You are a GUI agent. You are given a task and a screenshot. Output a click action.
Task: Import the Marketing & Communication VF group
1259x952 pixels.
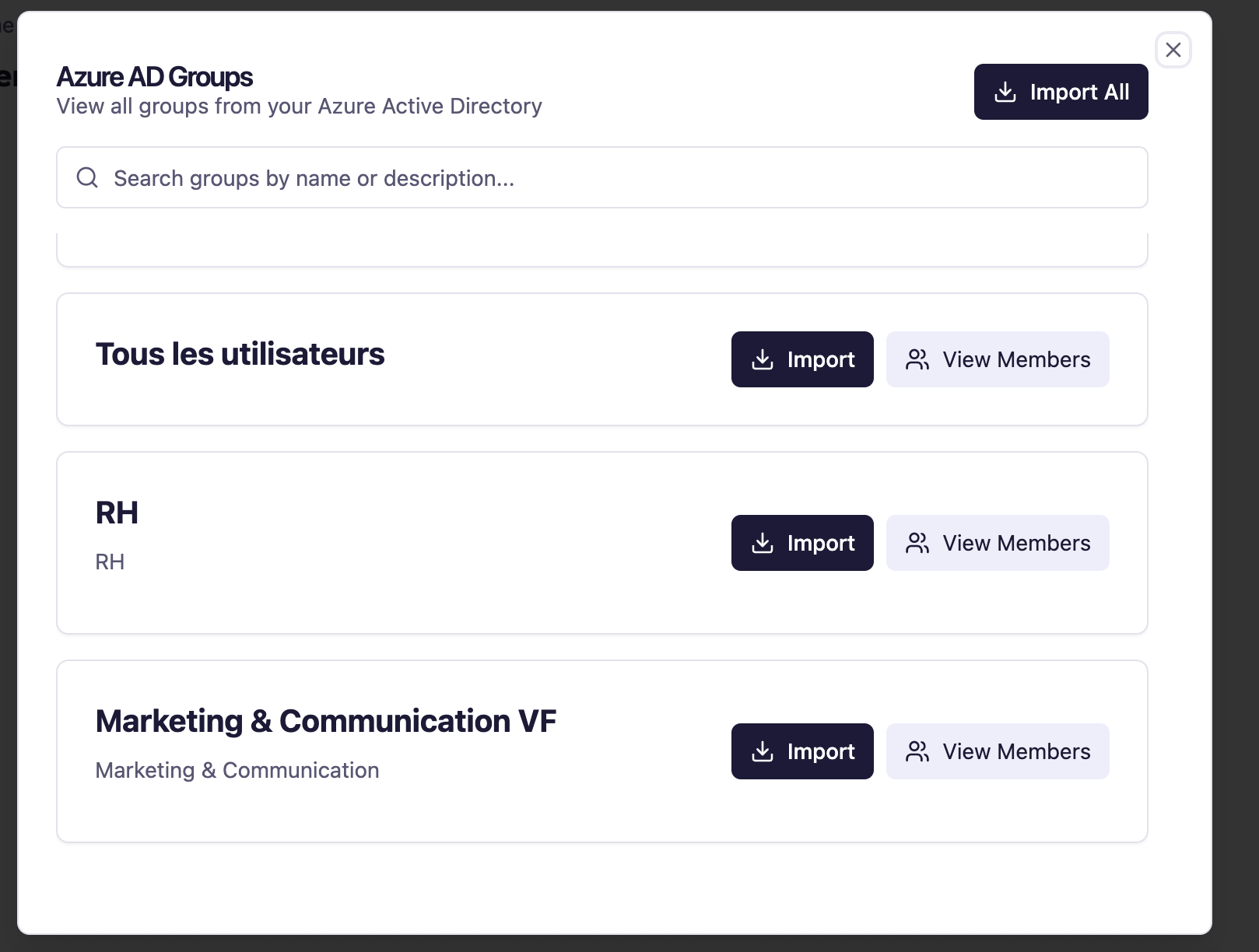point(802,751)
